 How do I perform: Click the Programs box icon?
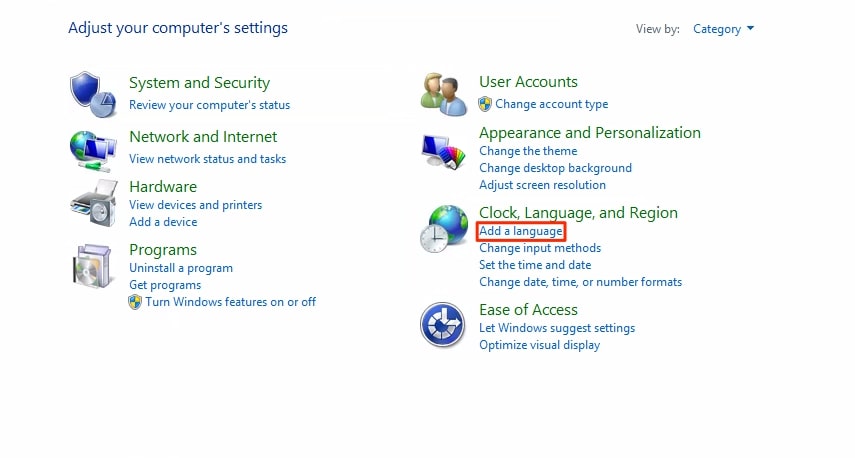93,264
